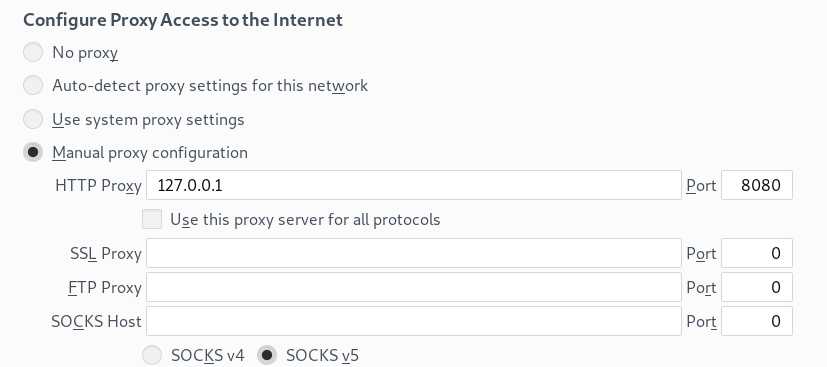This screenshot has height=367, width=827.
Task: Click the SSL Proxy text label
Action: pos(105,254)
